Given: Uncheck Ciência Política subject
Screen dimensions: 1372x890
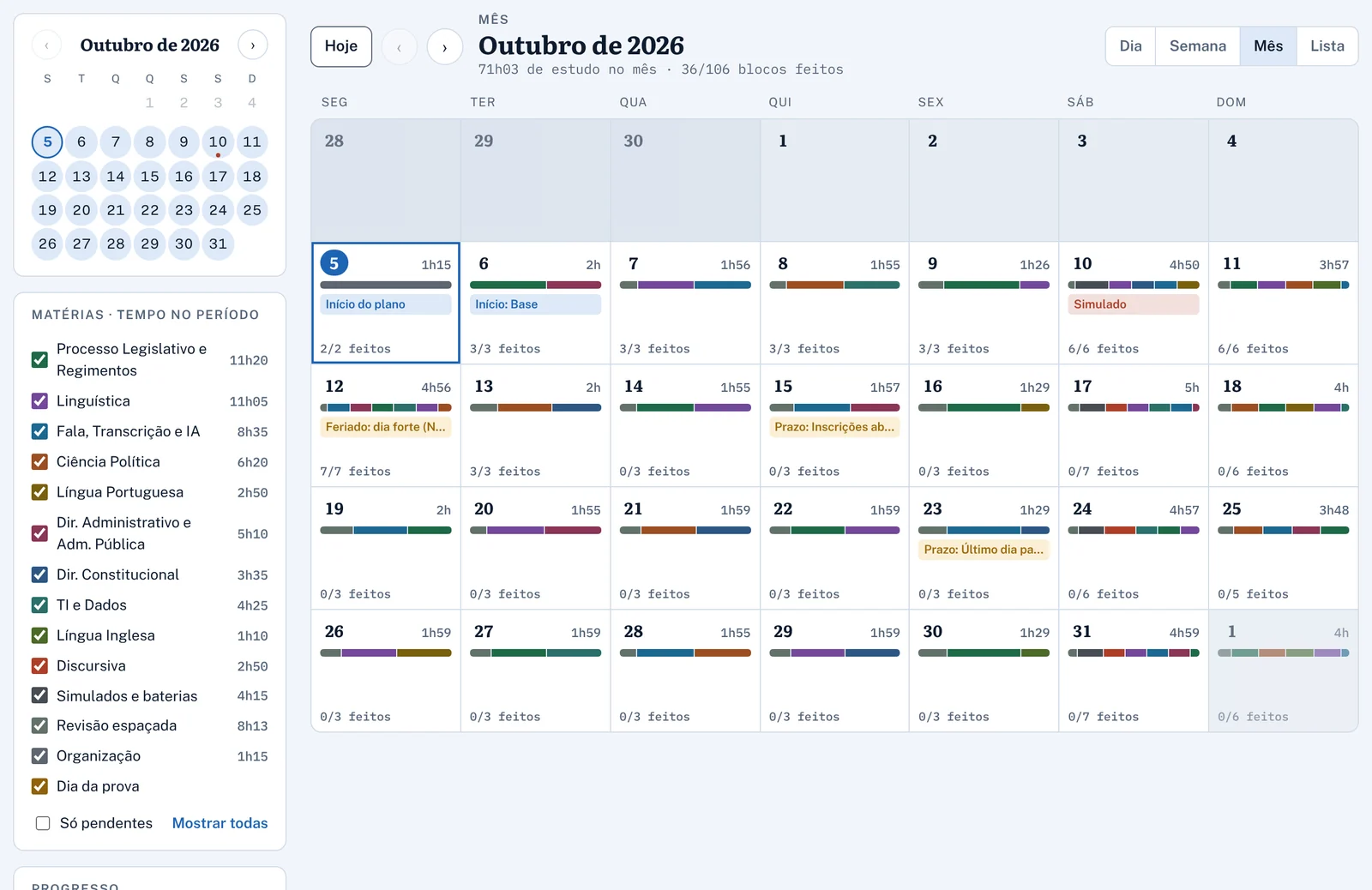Looking at the screenshot, I should [x=39, y=461].
